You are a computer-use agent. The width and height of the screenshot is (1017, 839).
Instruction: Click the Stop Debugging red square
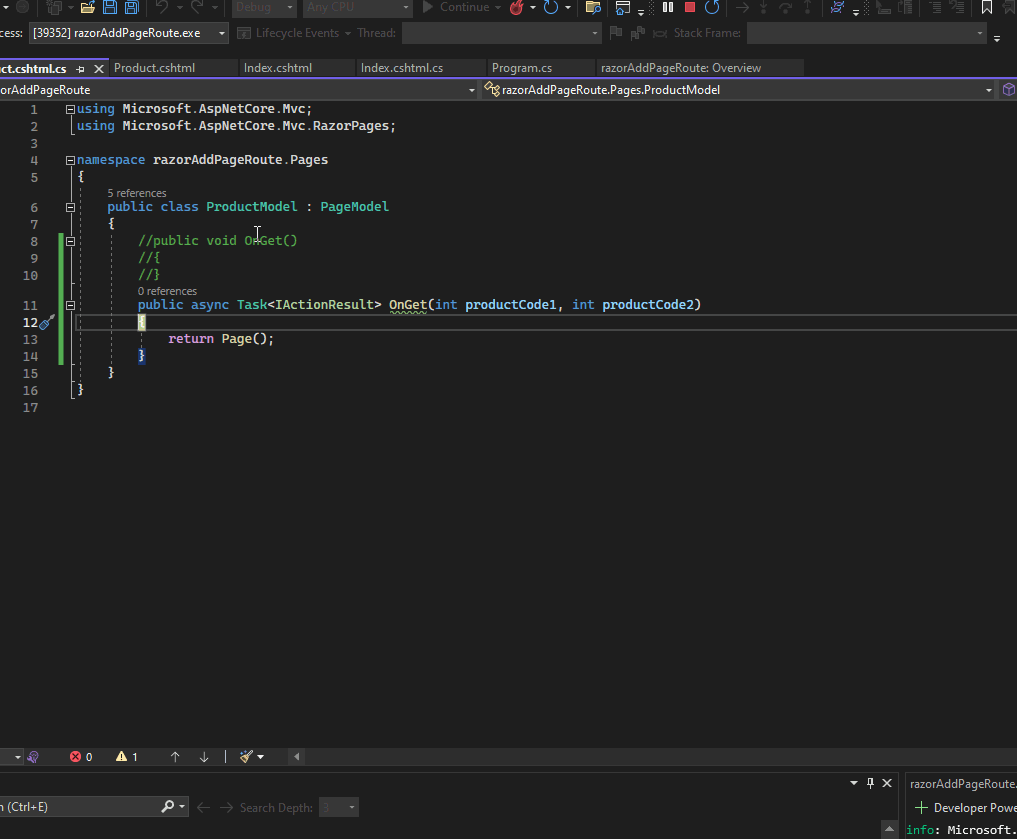(690, 8)
